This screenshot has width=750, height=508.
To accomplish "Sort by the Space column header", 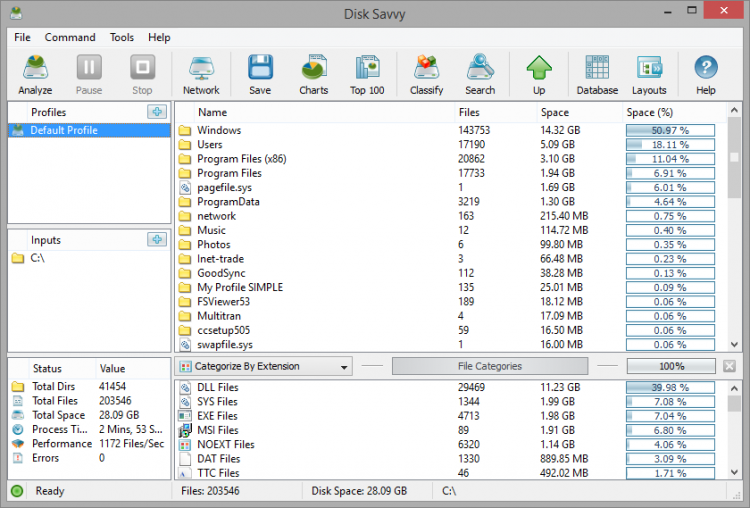I will click(x=580, y=112).
